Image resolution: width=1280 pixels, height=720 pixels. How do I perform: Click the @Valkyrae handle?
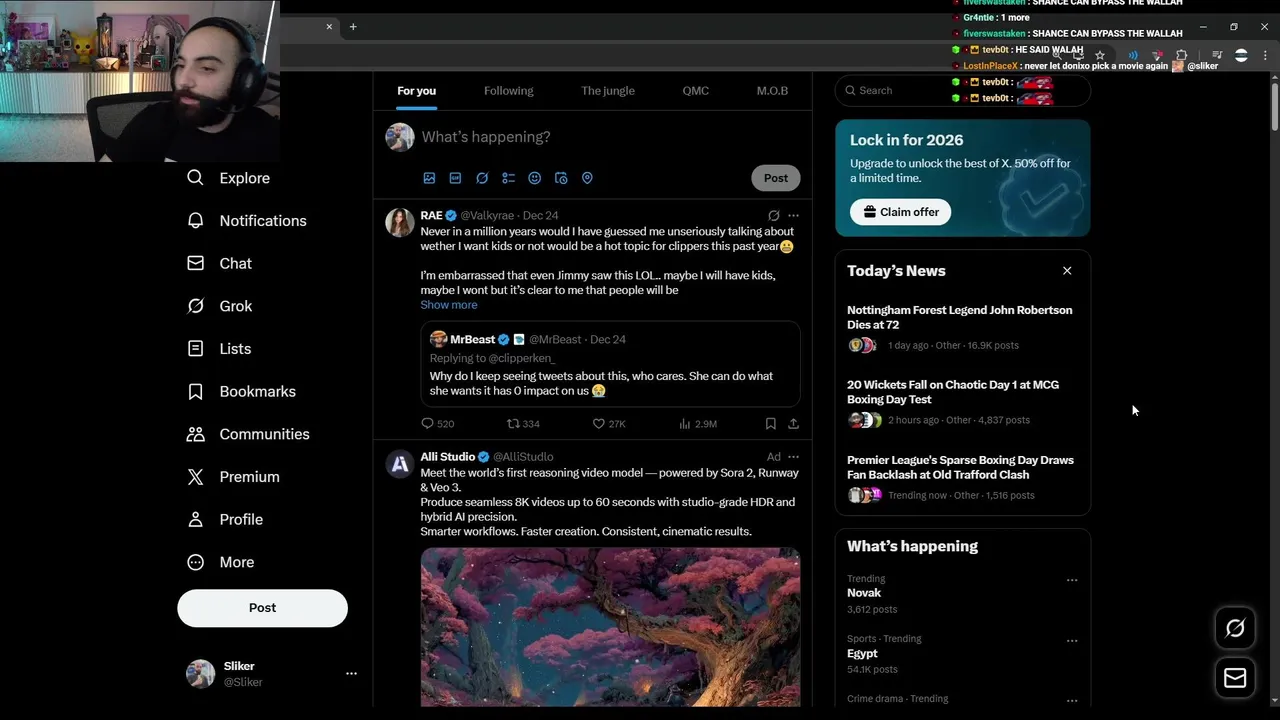pos(487,216)
